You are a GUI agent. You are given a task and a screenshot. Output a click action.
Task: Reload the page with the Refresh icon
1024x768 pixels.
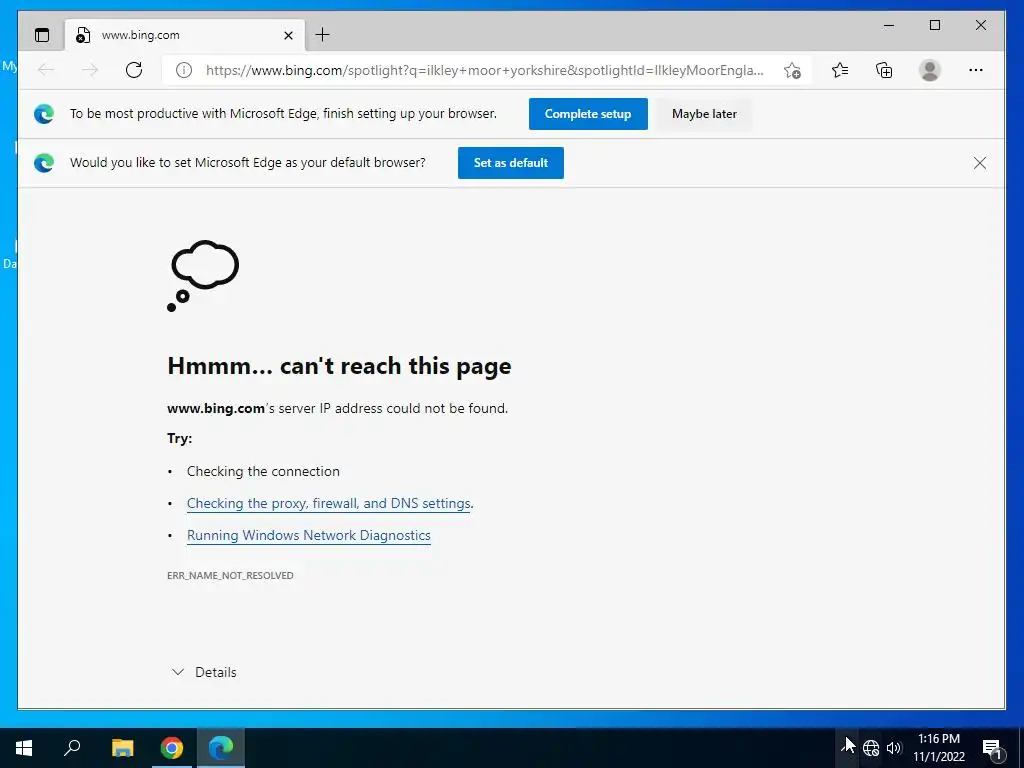coord(134,70)
